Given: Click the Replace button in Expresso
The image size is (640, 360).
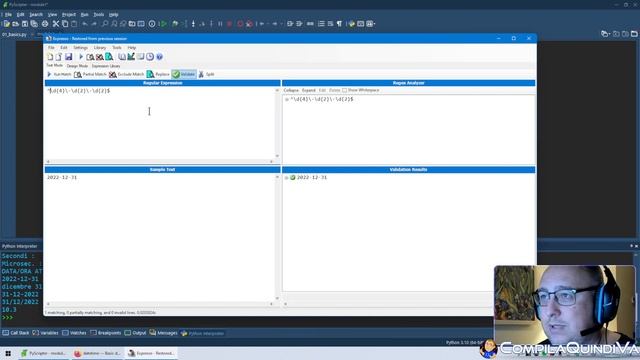Looking at the screenshot, I should pos(158,74).
